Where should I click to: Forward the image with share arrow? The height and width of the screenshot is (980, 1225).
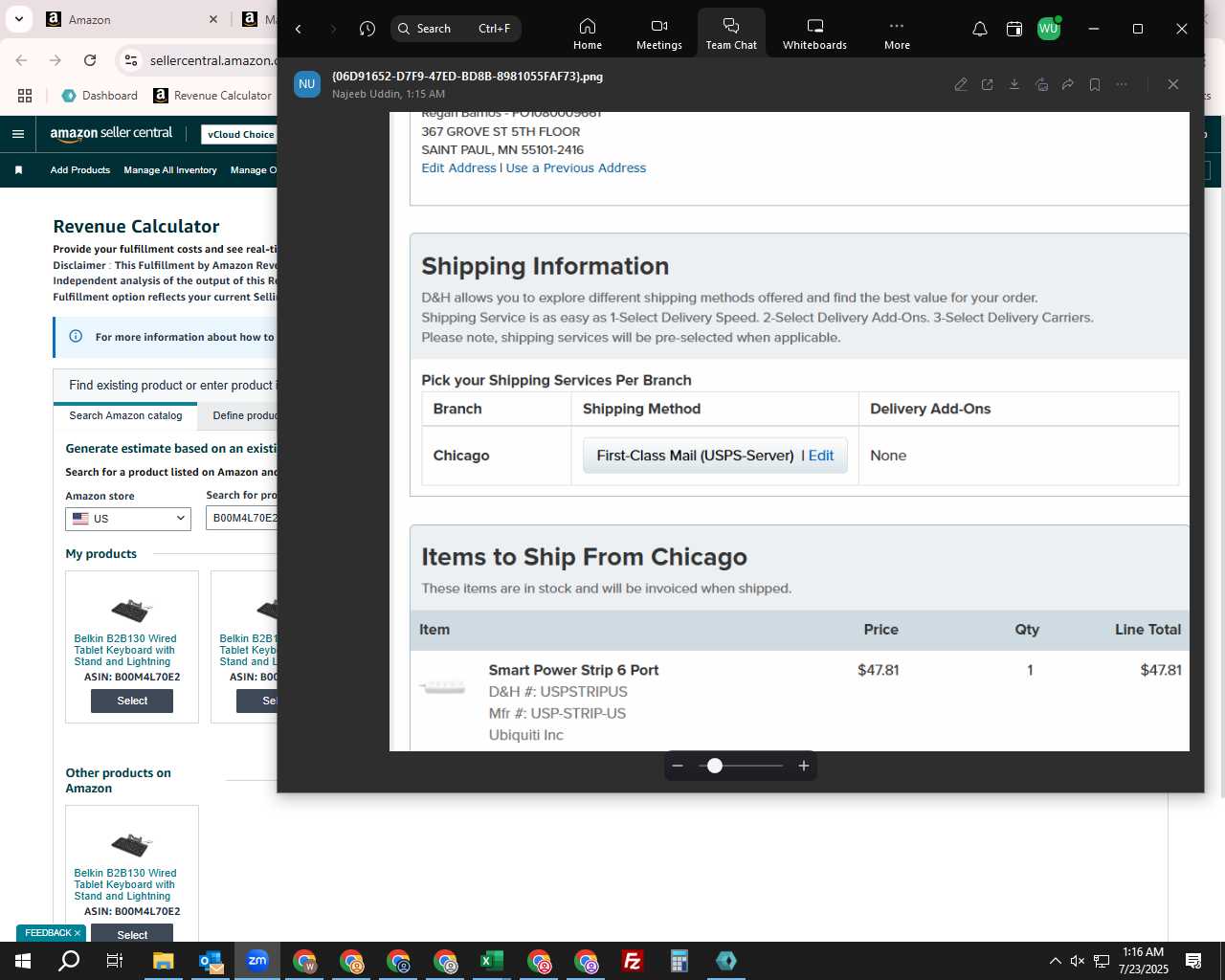tap(1068, 84)
